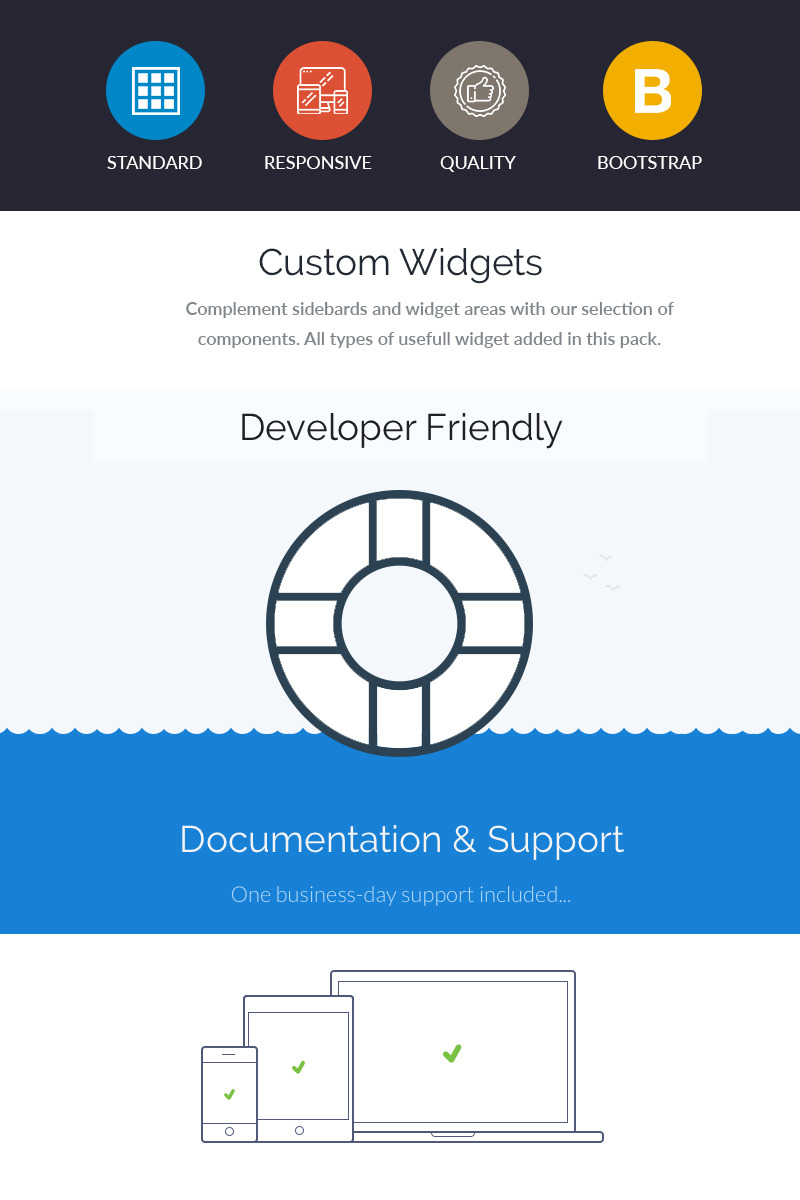Screen dimensions: 800x1200
Task: Click the small birds illustration
Action: point(601,573)
